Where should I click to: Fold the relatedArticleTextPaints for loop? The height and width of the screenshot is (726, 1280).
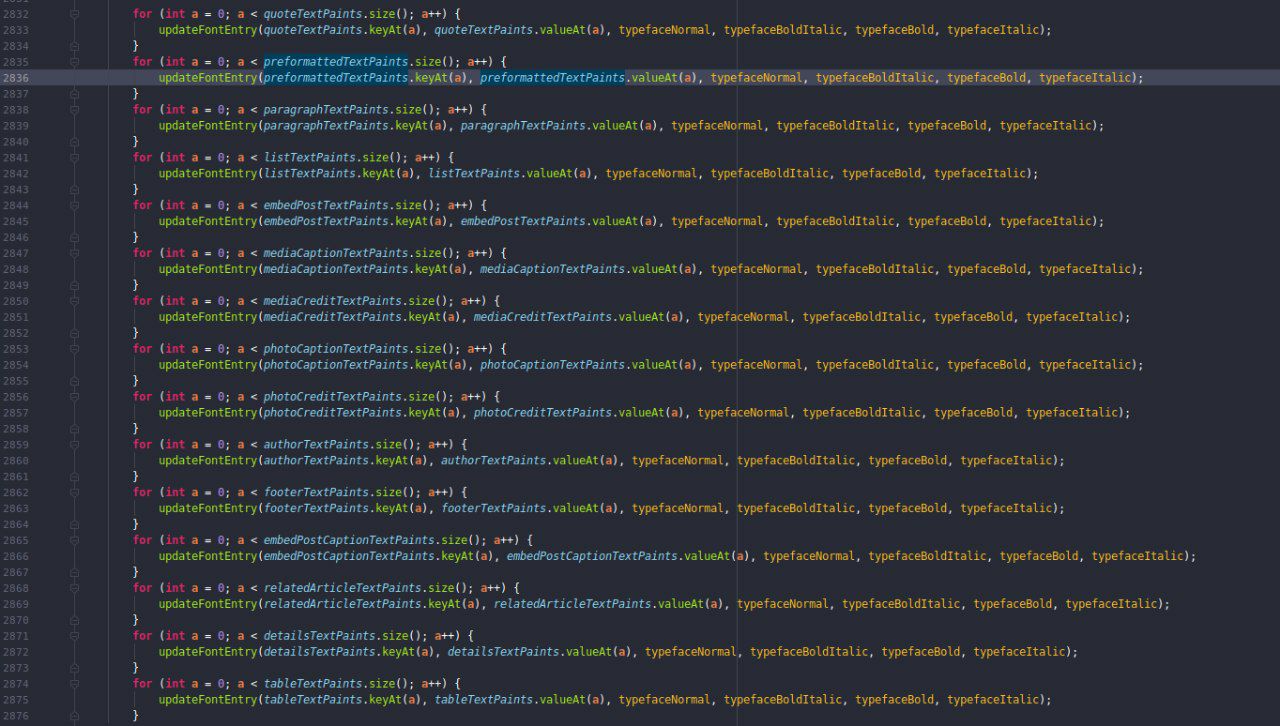click(74, 588)
